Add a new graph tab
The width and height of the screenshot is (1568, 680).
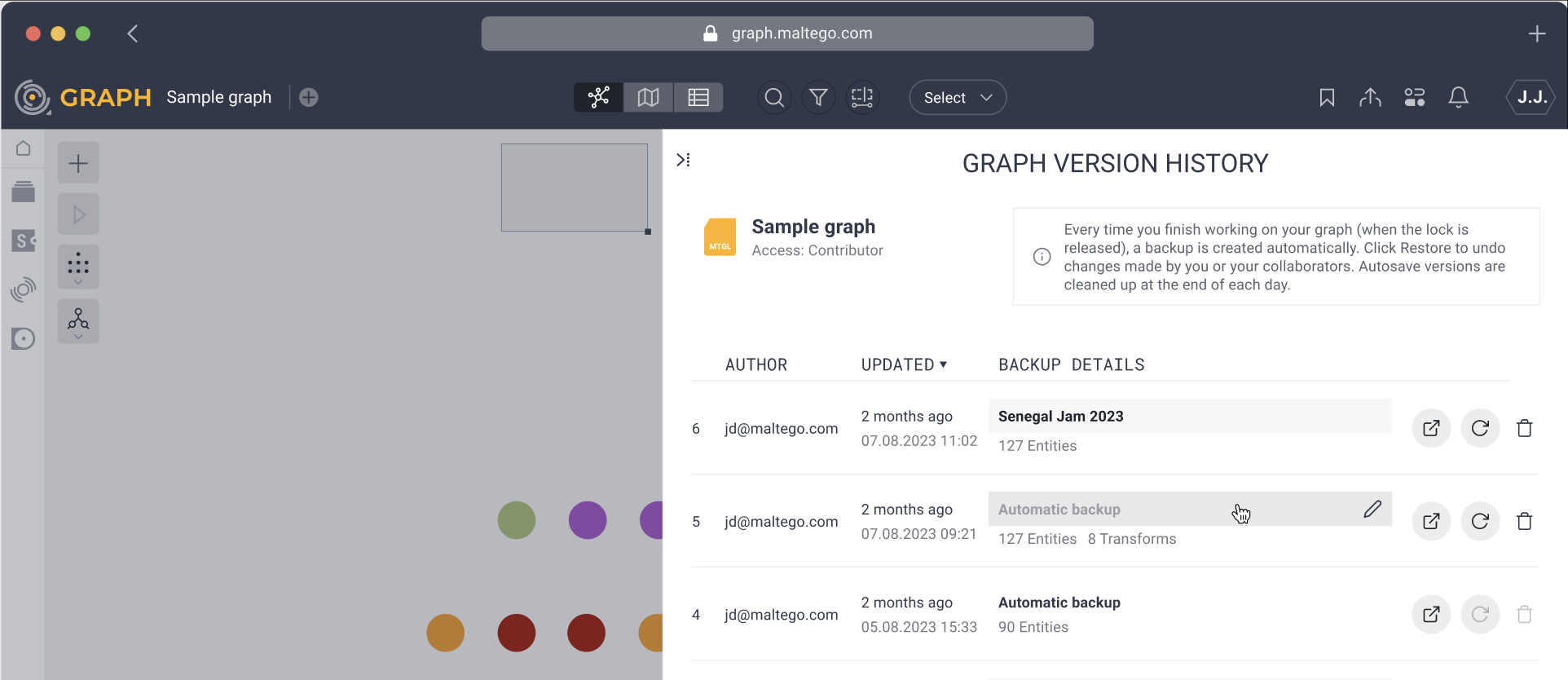point(308,98)
